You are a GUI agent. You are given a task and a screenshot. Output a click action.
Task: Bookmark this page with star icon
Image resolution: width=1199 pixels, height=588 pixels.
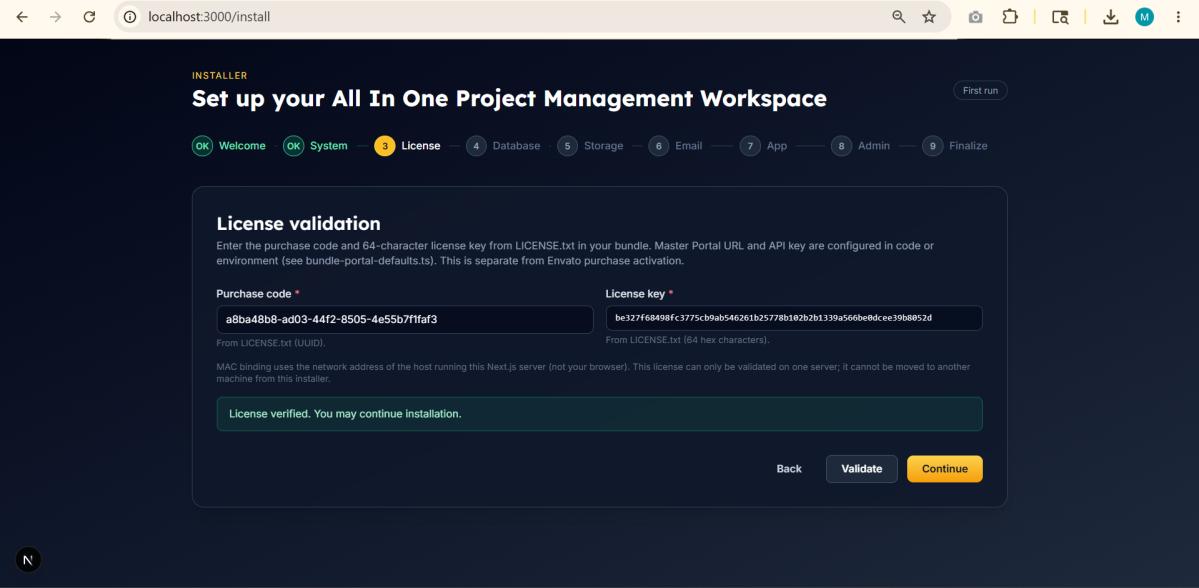coord(929,17)
